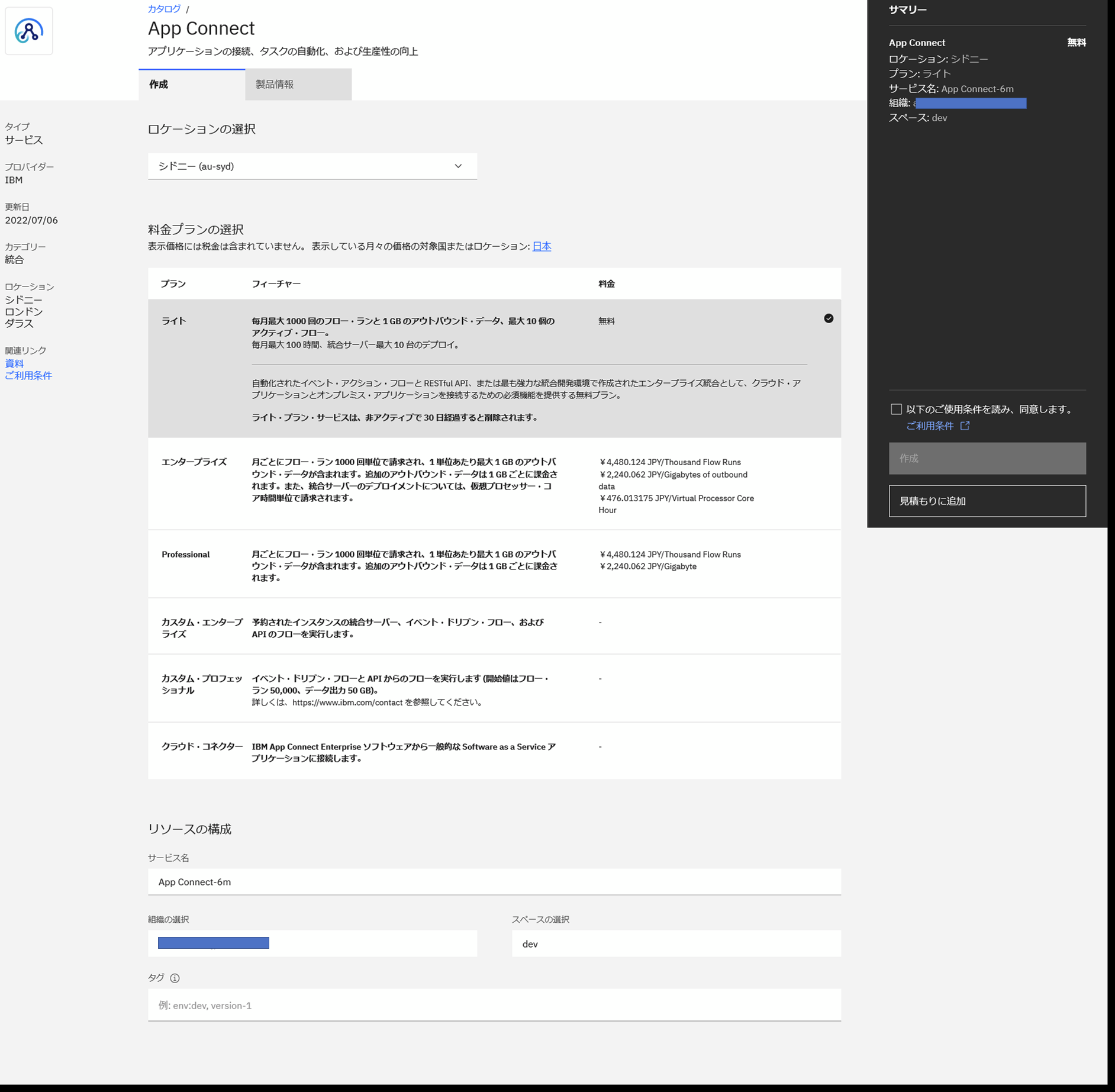Viewport: 1115px width, 1092px height.
Task: Click ロンドン in sidebar location list
Action: [24, 311]
